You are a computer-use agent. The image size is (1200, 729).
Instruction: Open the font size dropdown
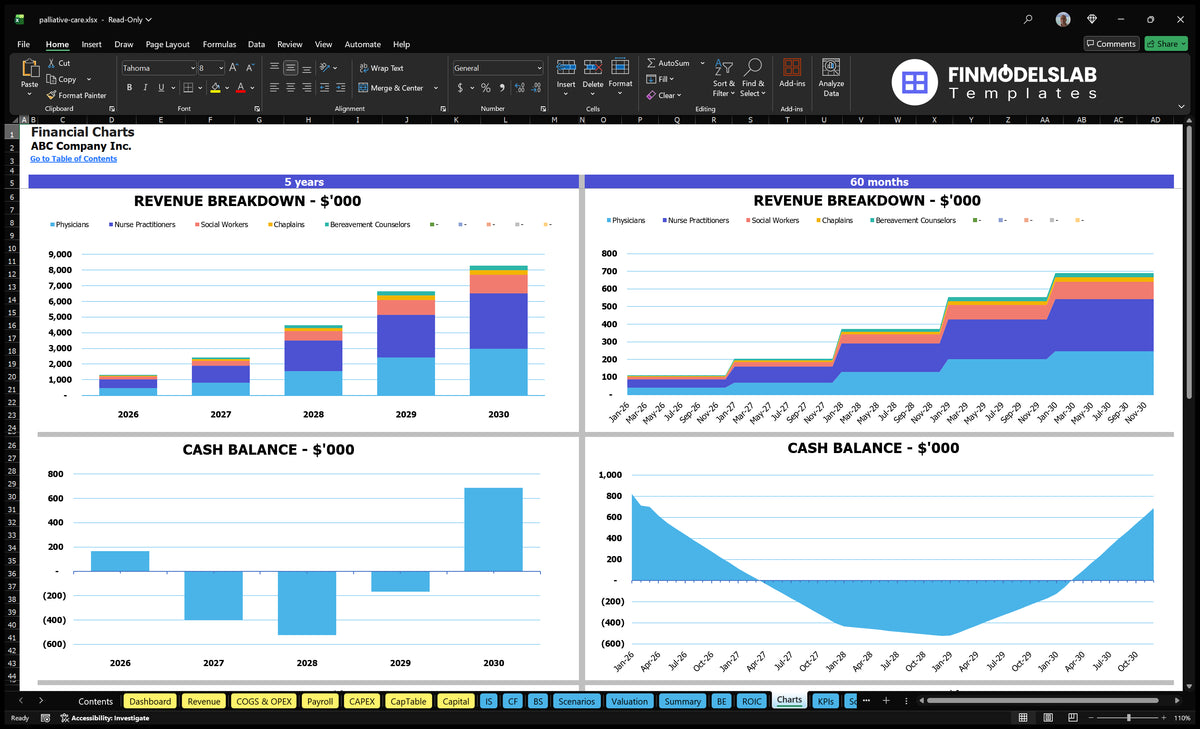[220, 68]
